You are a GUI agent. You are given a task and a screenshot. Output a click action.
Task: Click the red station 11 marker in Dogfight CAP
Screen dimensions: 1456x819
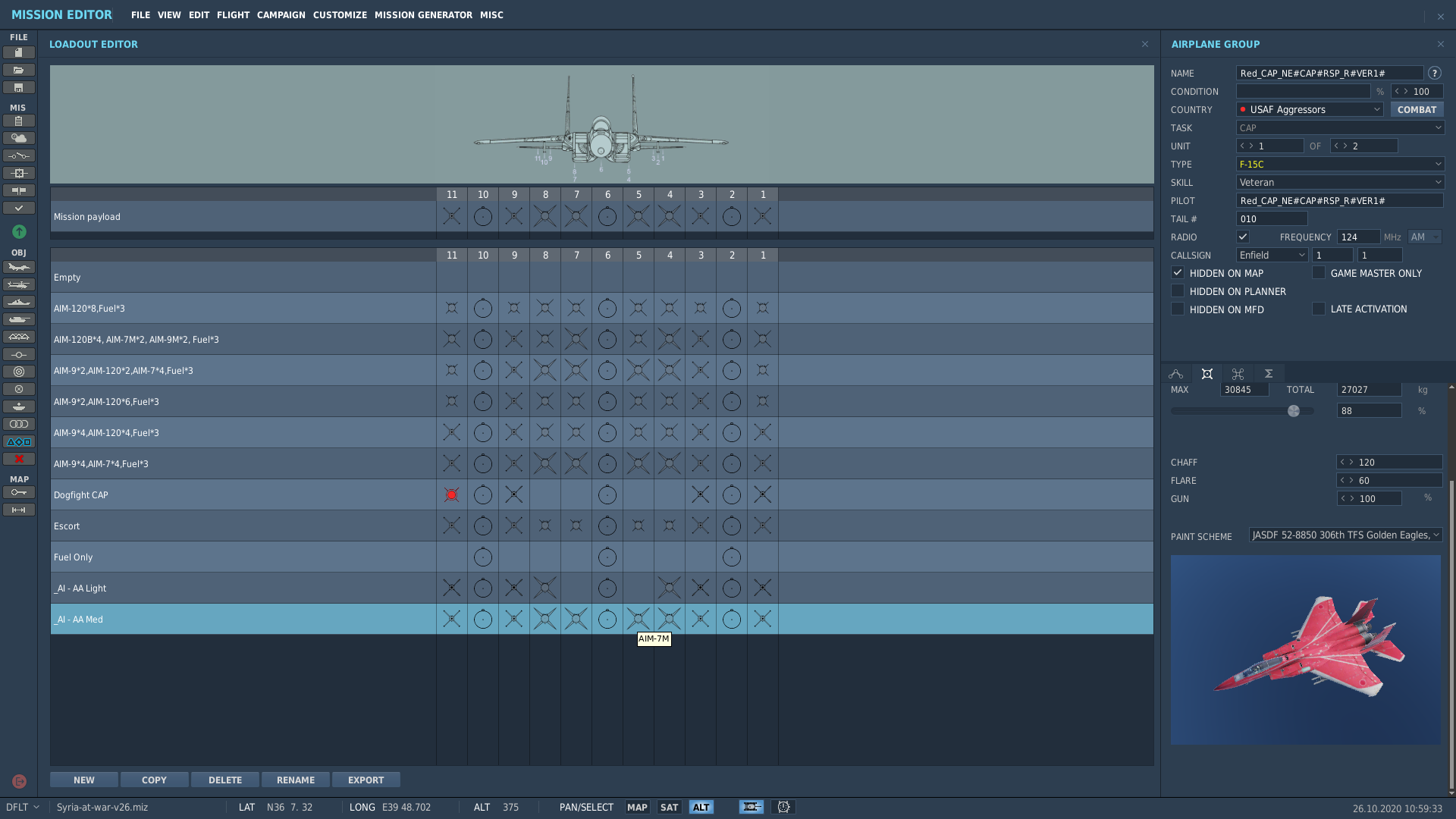coord(451,494)
